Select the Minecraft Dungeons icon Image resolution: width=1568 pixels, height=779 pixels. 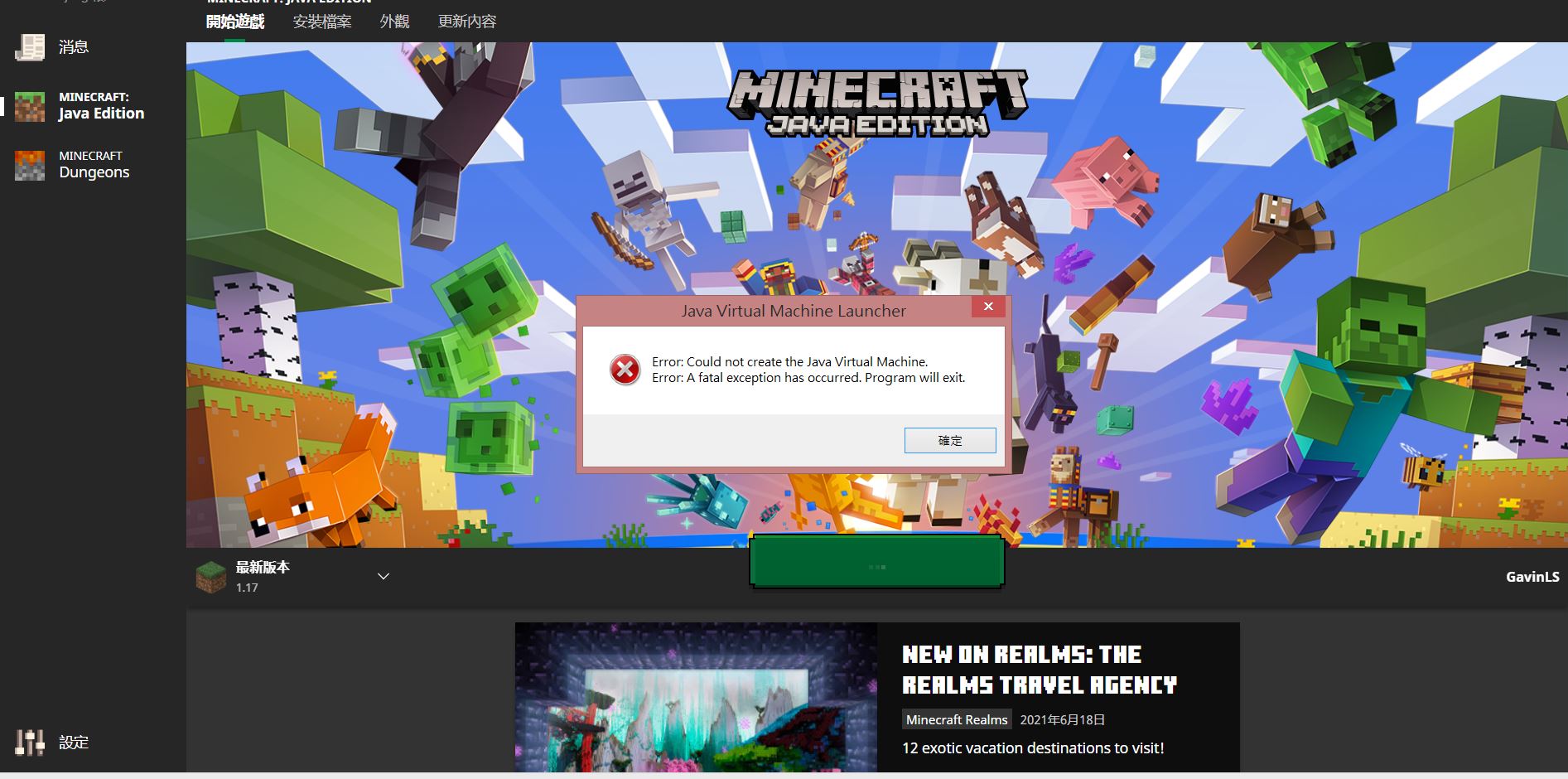coord(30,165)
